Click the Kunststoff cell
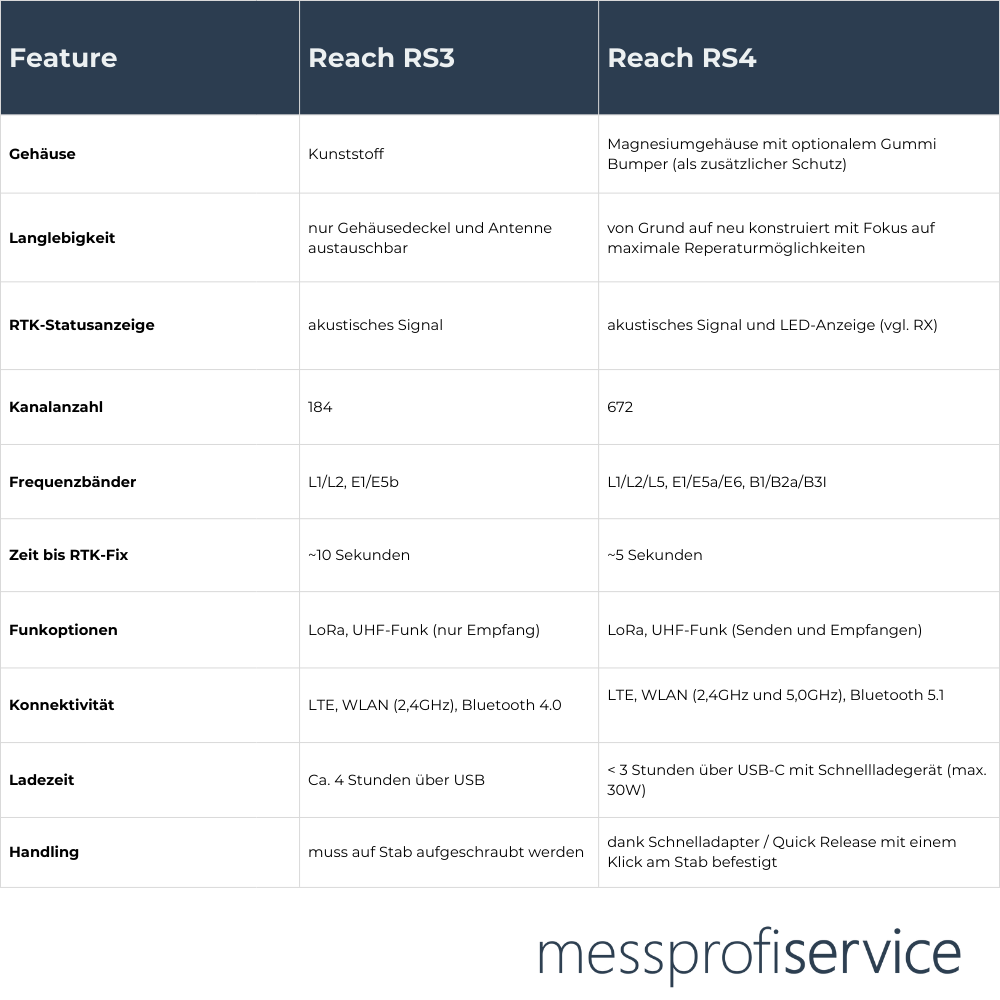Screen dimensions: 1000x1000 [x=346, y=154]
